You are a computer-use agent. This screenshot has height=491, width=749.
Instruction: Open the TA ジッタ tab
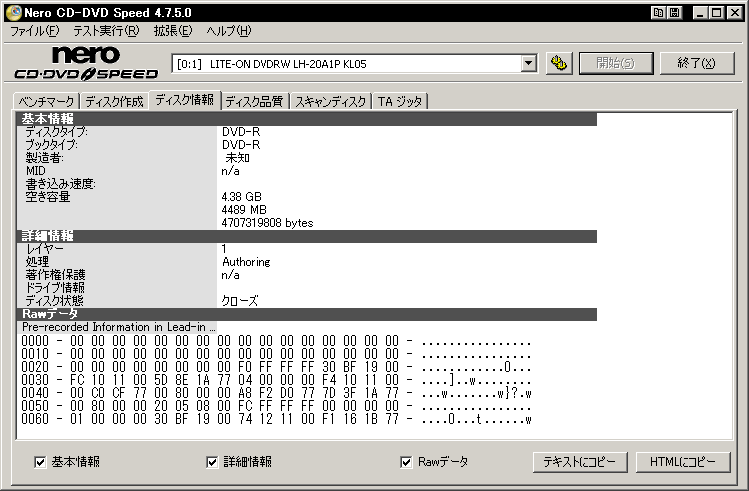[x=400, y=101]
